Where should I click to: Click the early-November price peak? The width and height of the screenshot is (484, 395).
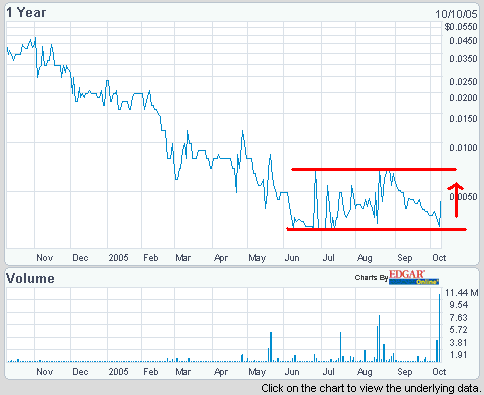[35, 38]
